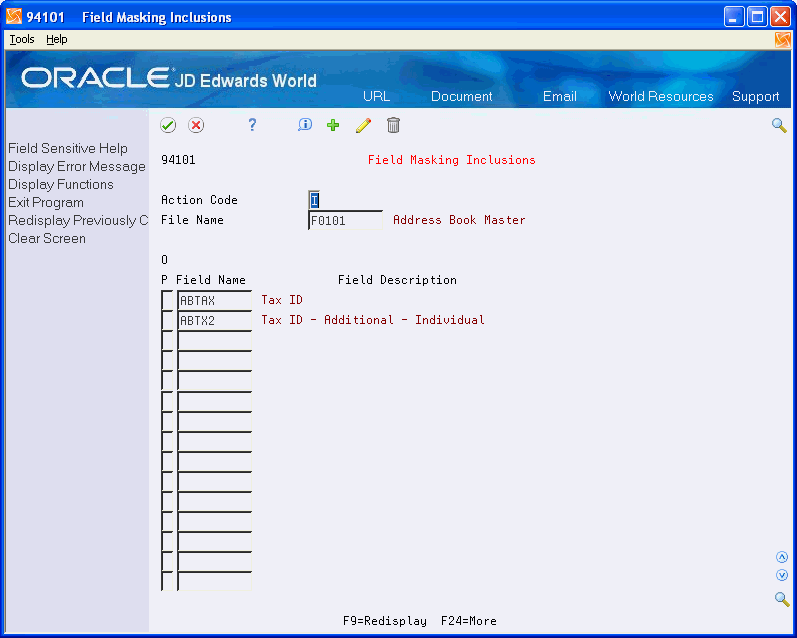Select Display Error Message

77,167
